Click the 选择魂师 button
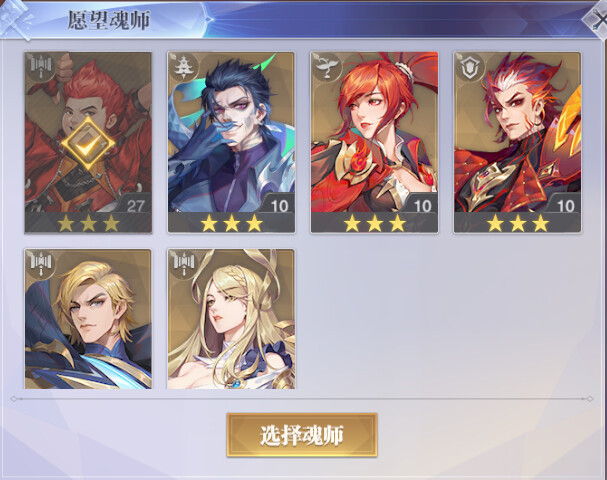607x480 pixels. [x=302, y=435]
